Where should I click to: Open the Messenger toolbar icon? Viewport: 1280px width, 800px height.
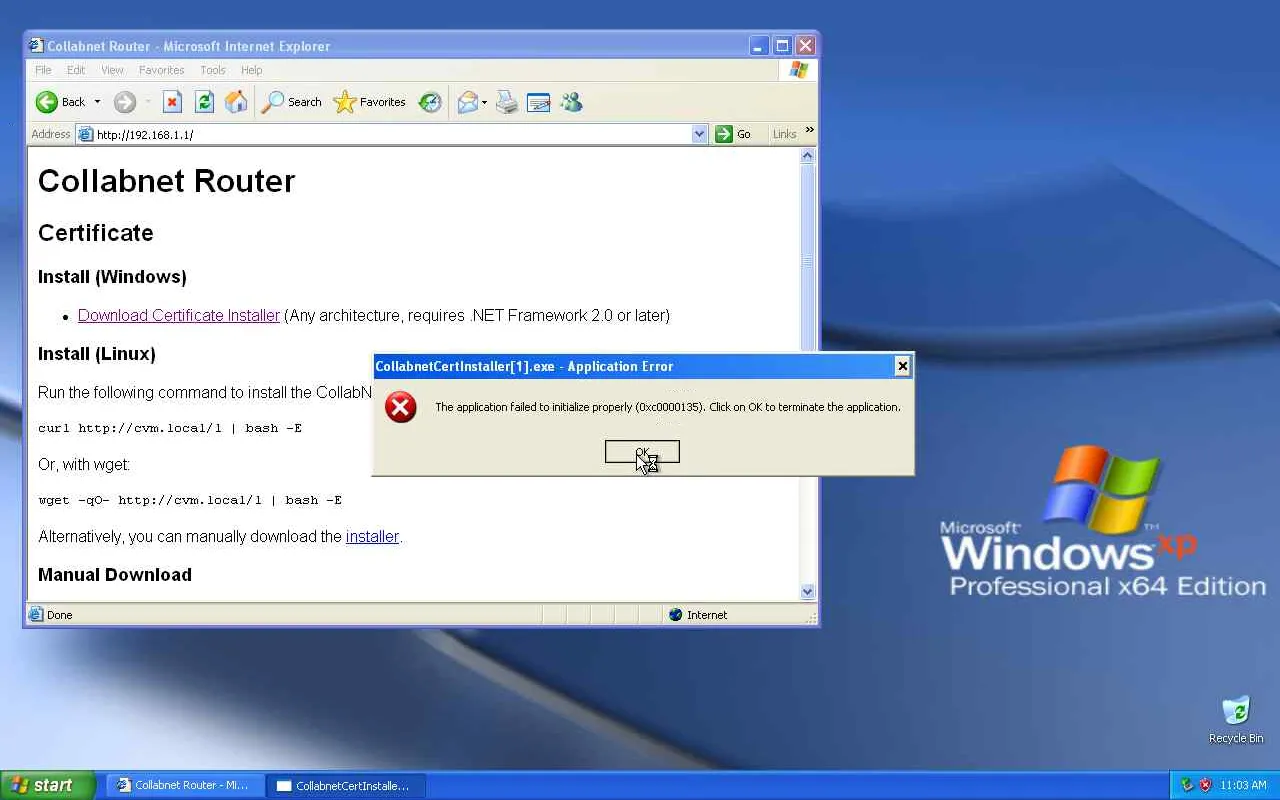[571, 102]
